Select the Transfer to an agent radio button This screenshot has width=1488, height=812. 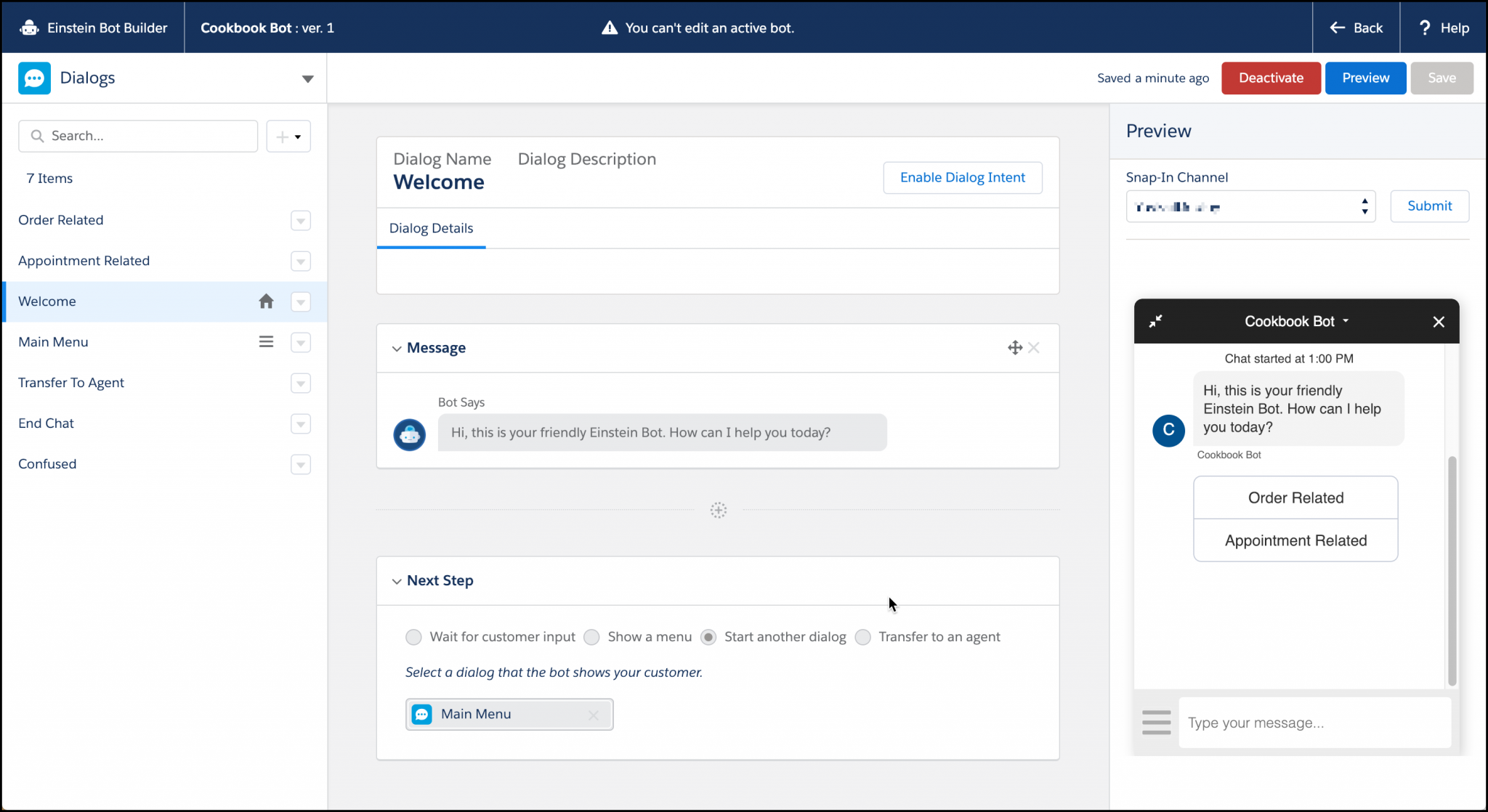point(863,637)
